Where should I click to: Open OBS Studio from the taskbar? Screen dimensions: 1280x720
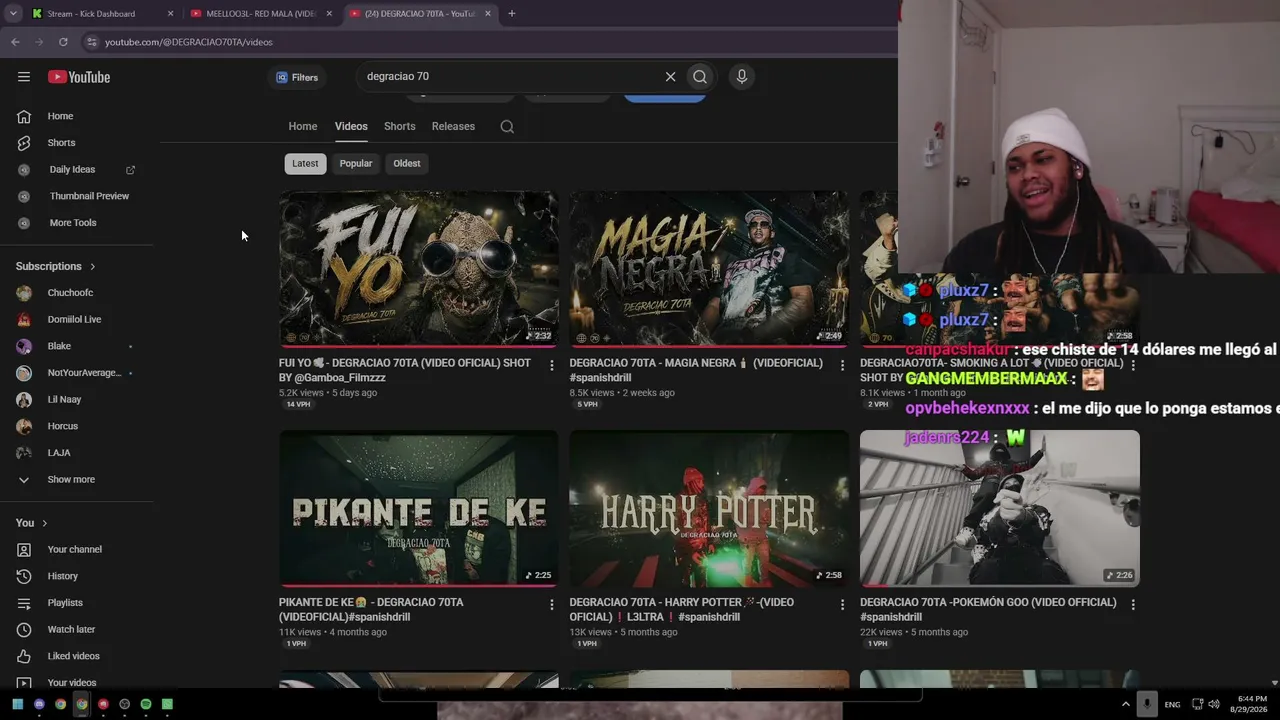point(125,704)
